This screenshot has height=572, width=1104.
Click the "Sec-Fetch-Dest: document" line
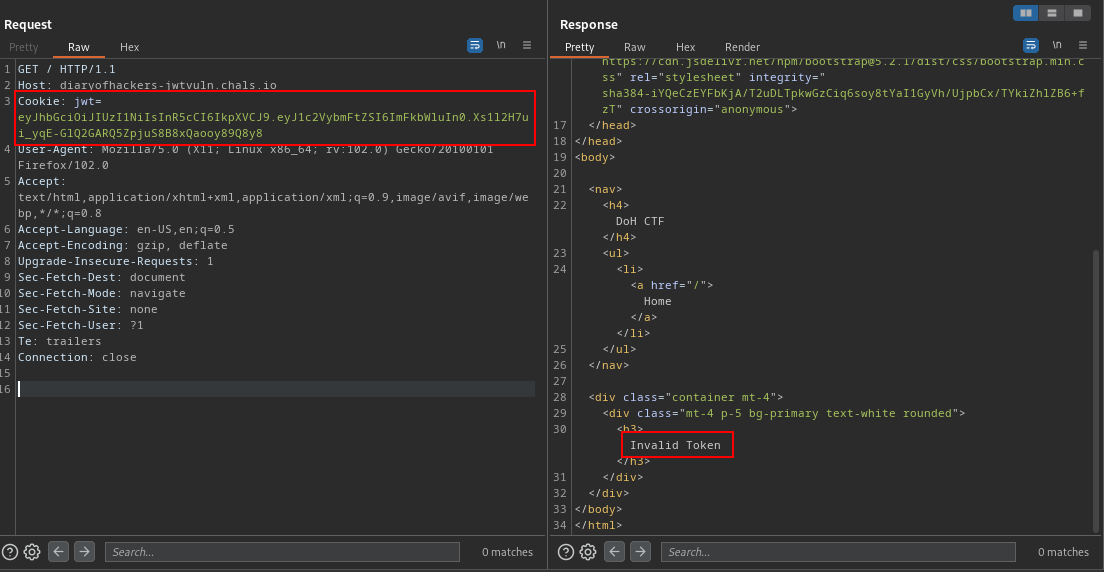click(x=101, y=277)
